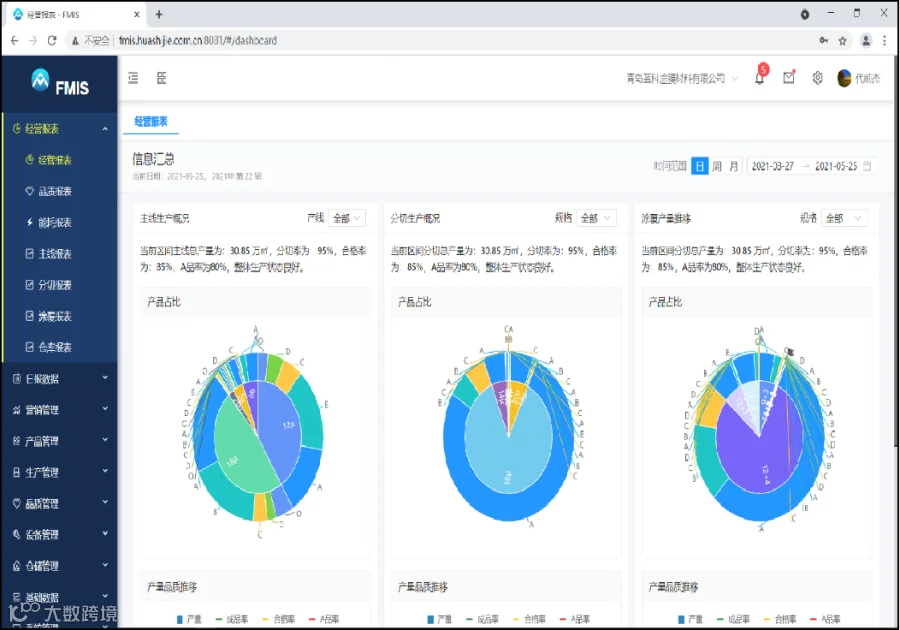900x630 pixels.
Task: Click the FMIS logo
Action: [60, 82]
